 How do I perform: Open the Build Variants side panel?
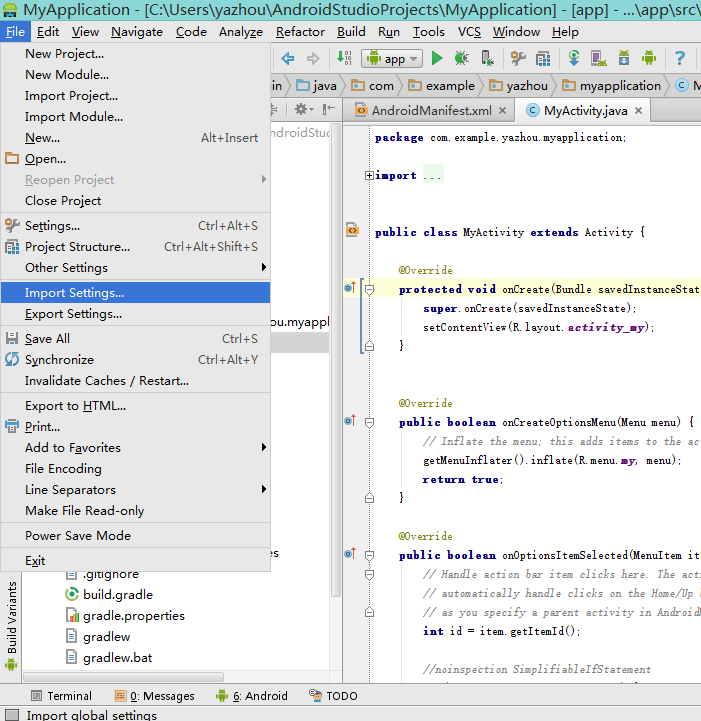(x=11, y=625)
